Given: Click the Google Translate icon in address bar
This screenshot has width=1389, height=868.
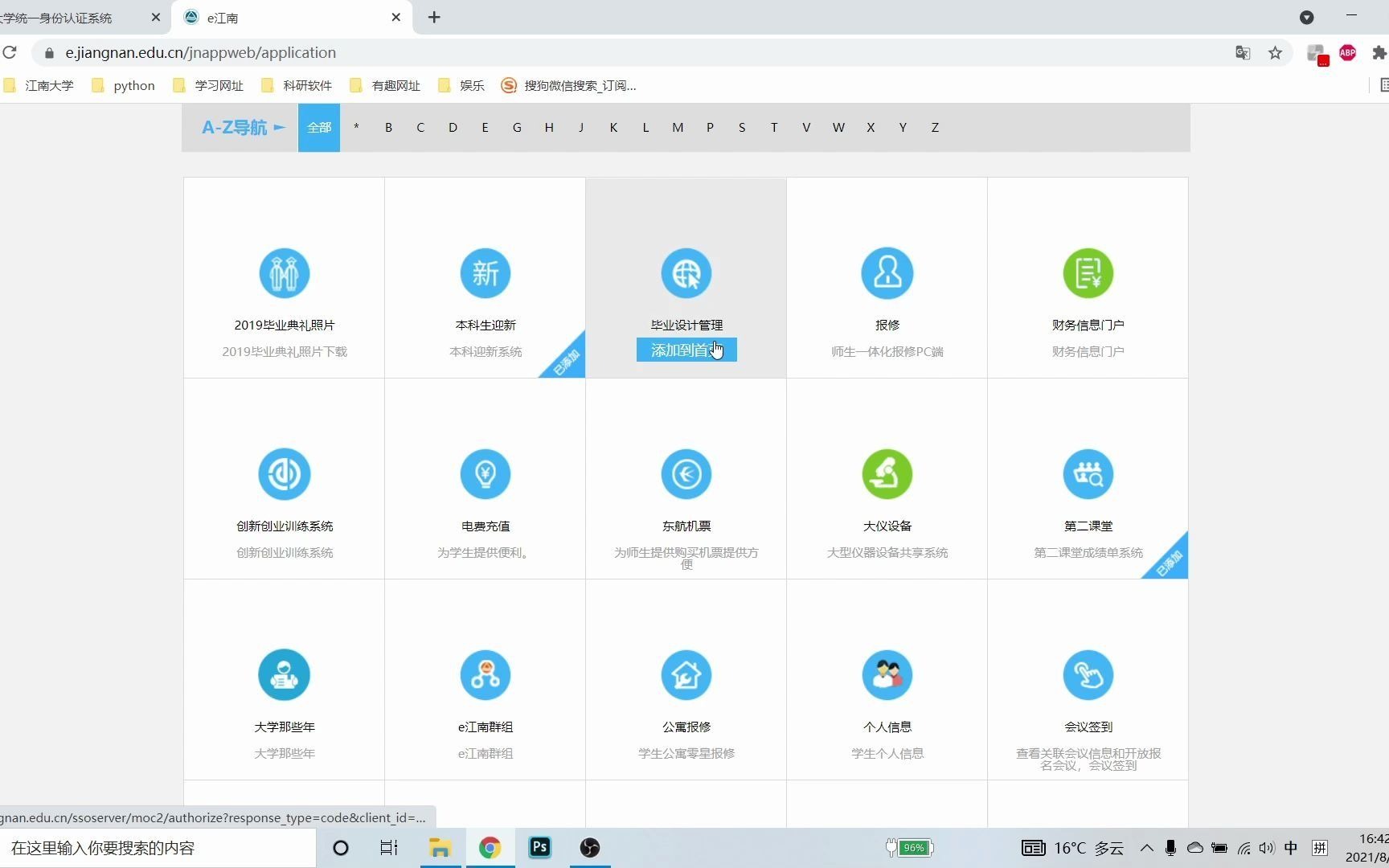Looking at the screenshot, I should [x=1243, y=53].
